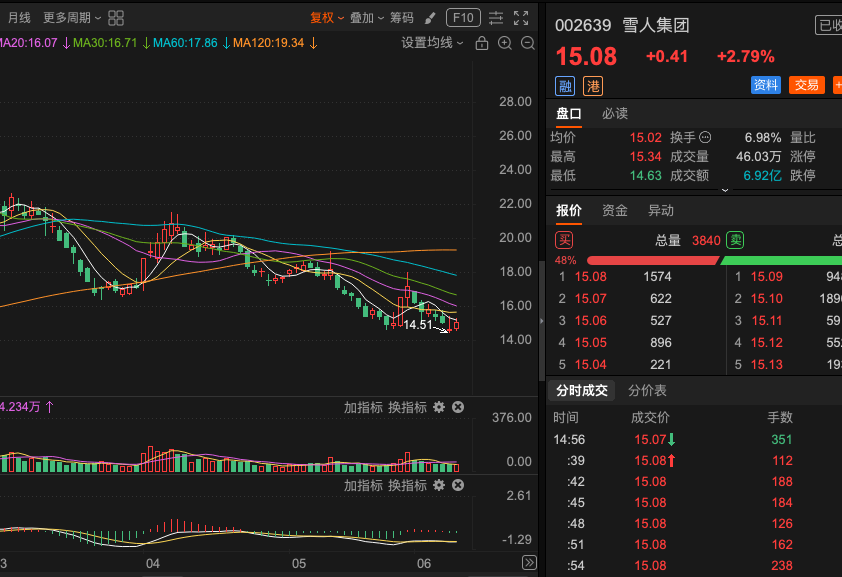Click the 14:56 trade row price 15.07

click(650, 440)
